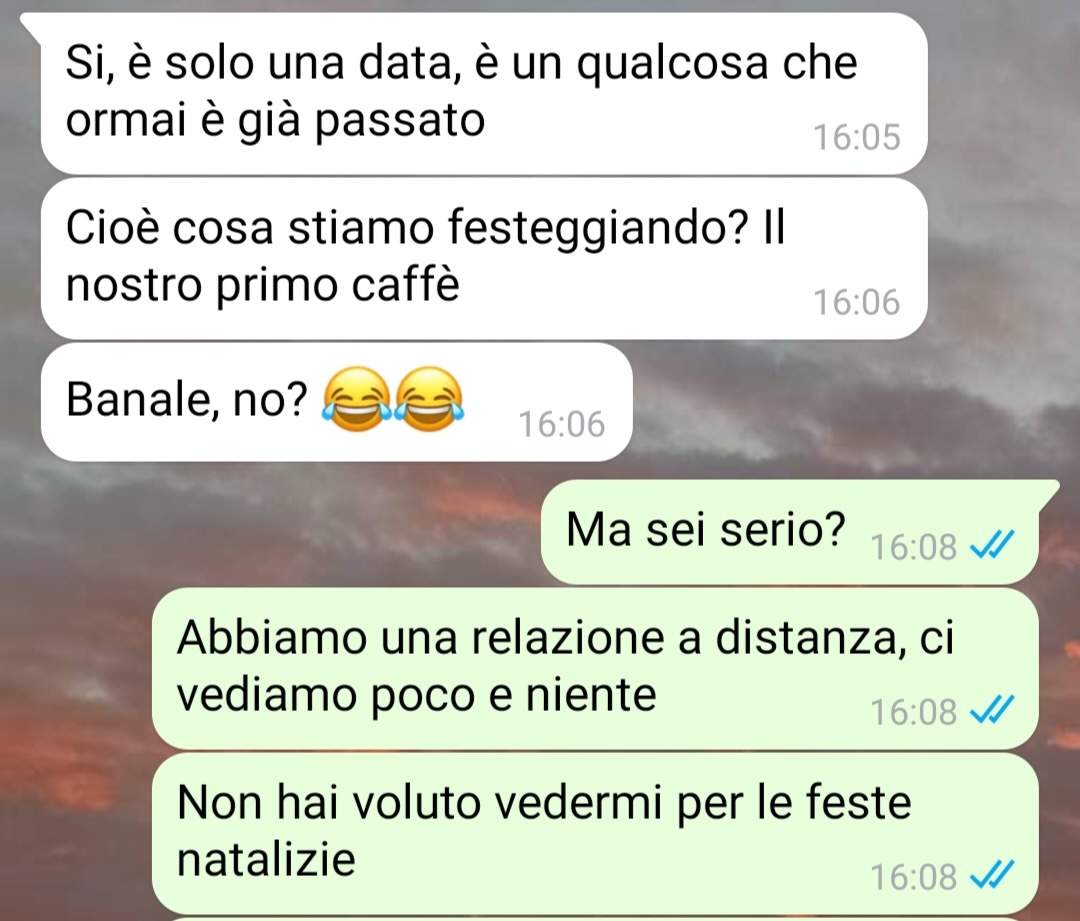The image size is (1080, 921).
Task: Tap the 16:08 timestamp on 'Ma sei serio?'
Action: pyautogui.click(x=913, y=548)
